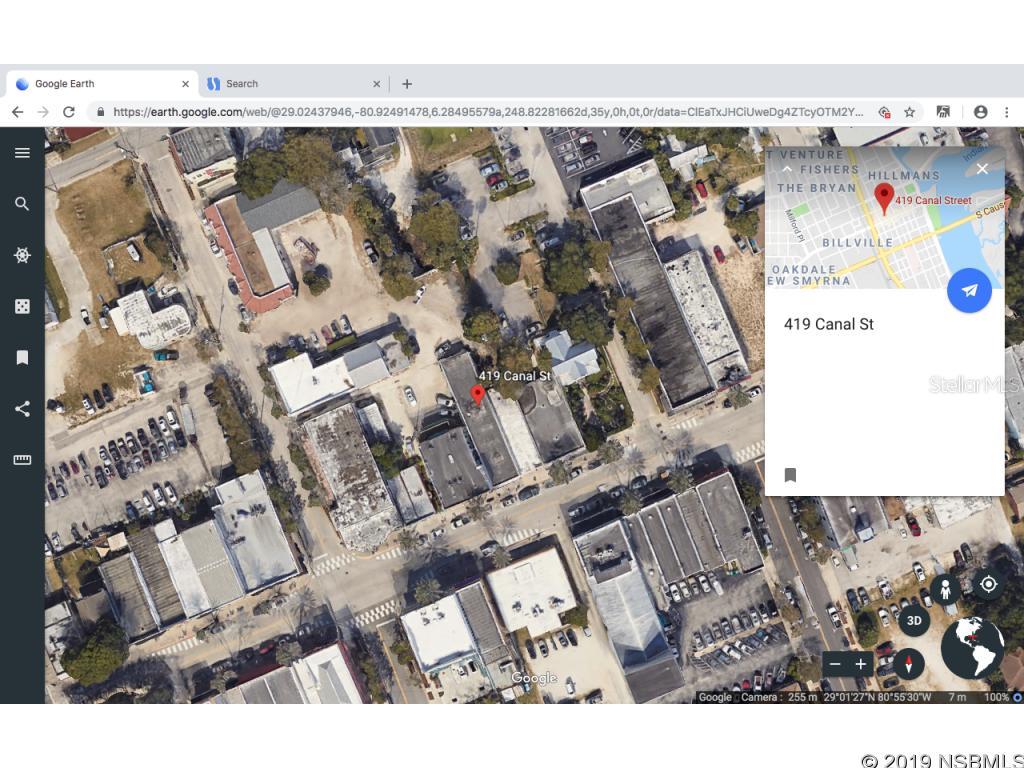Viewport: 1024px width, 768px height.
Task: Click the I'm Feeling Lucky dice icon
Action: click(x=22, y=305)
